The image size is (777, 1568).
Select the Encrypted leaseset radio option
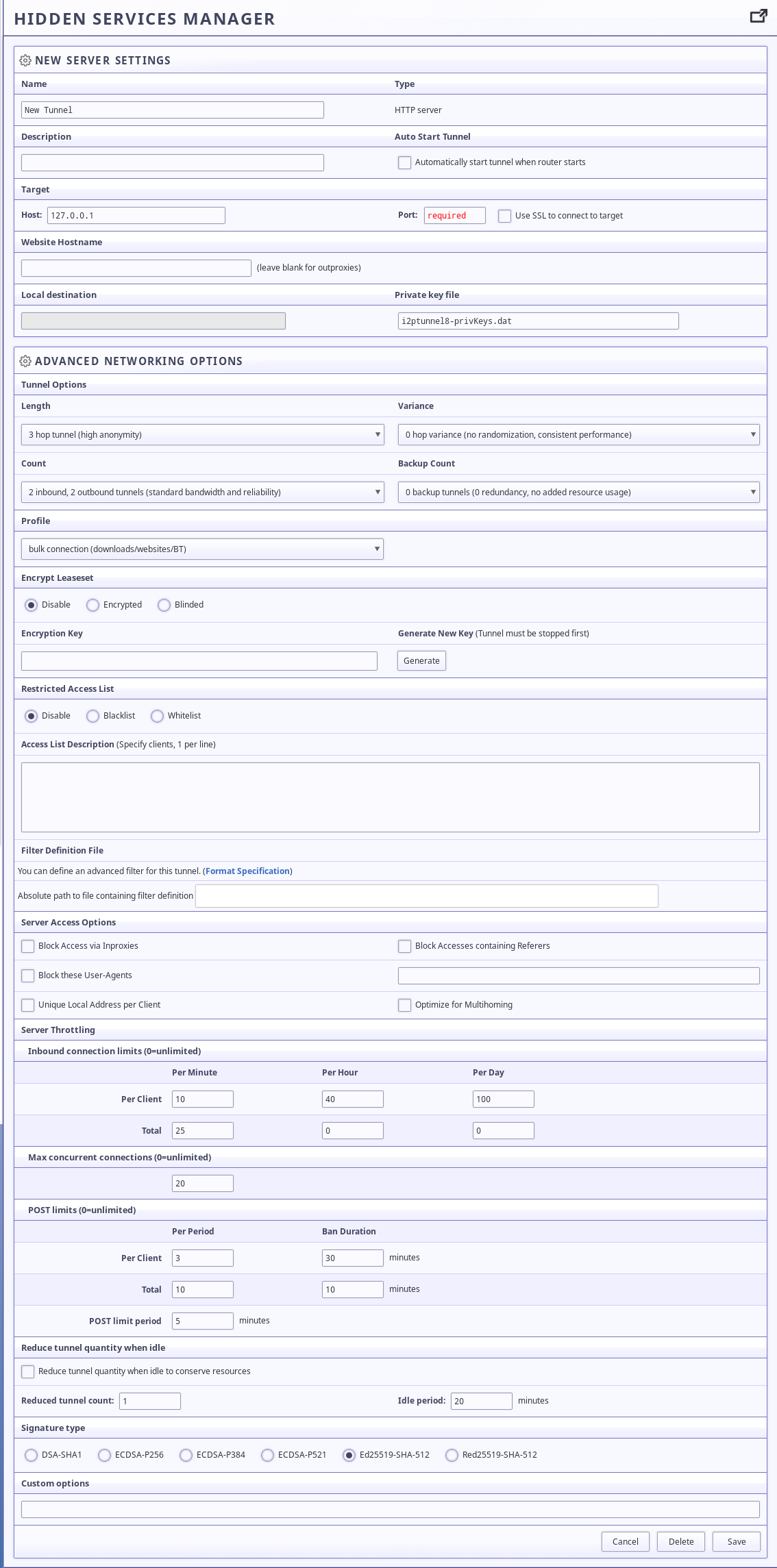[92, 605]
